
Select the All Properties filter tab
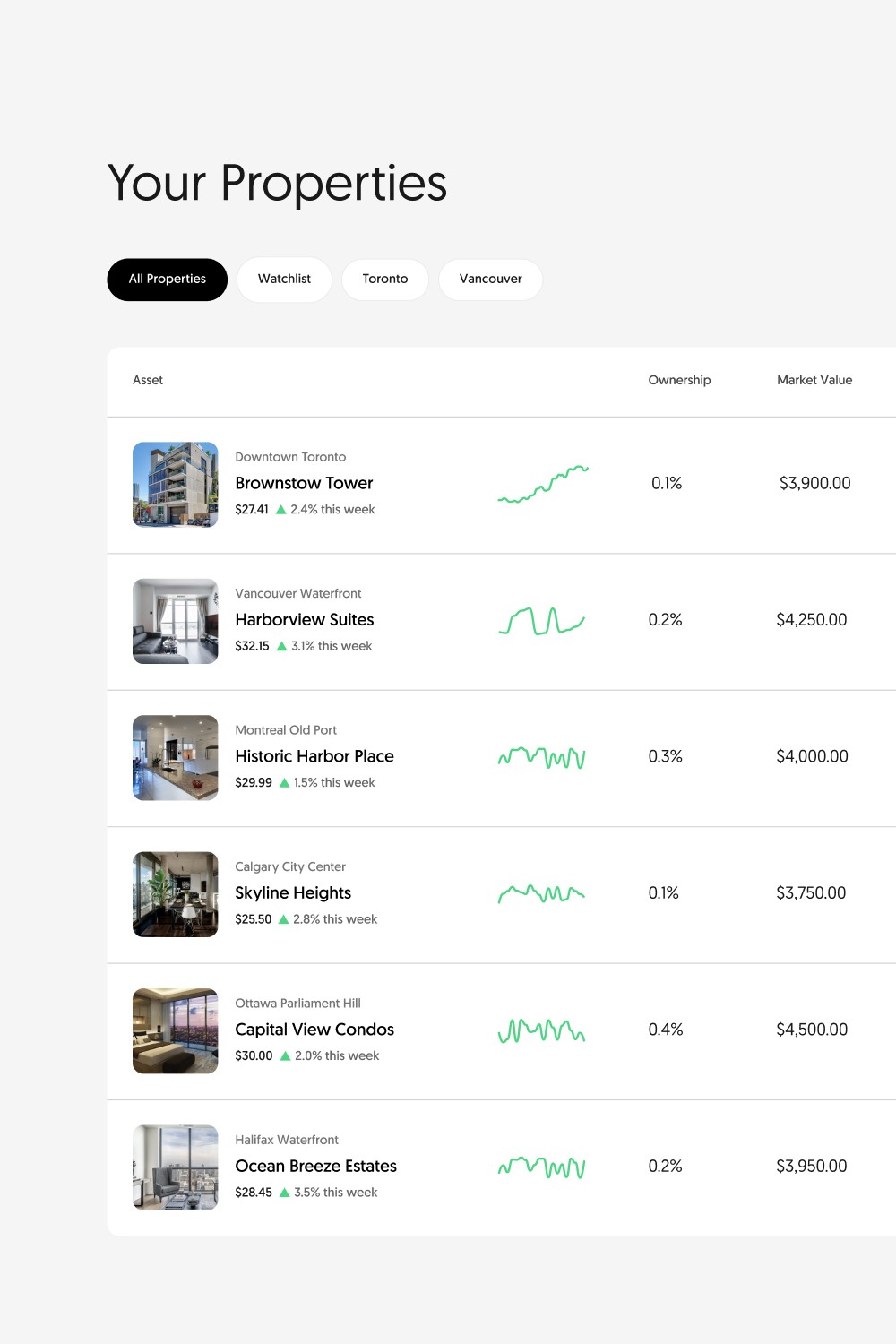(168, 280)
